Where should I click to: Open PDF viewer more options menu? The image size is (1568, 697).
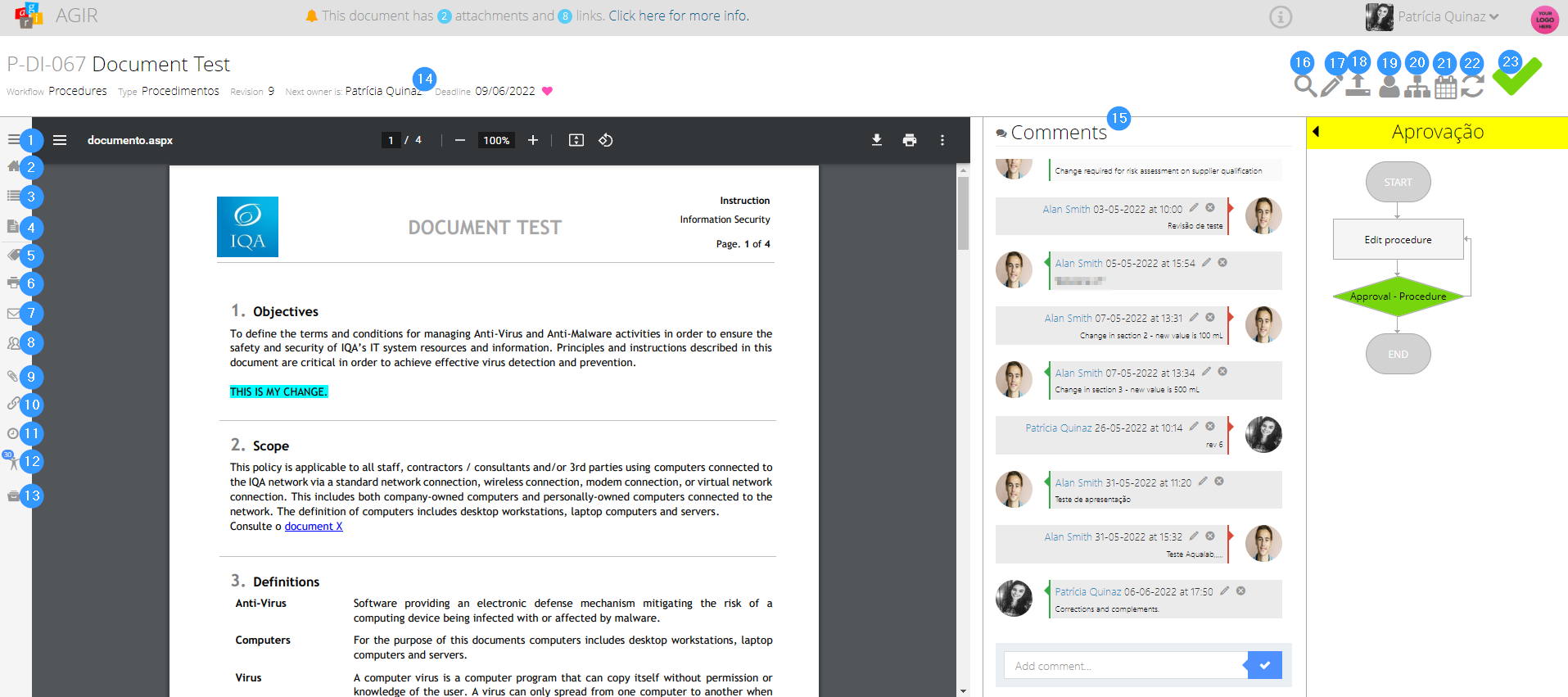coord(942,140)
